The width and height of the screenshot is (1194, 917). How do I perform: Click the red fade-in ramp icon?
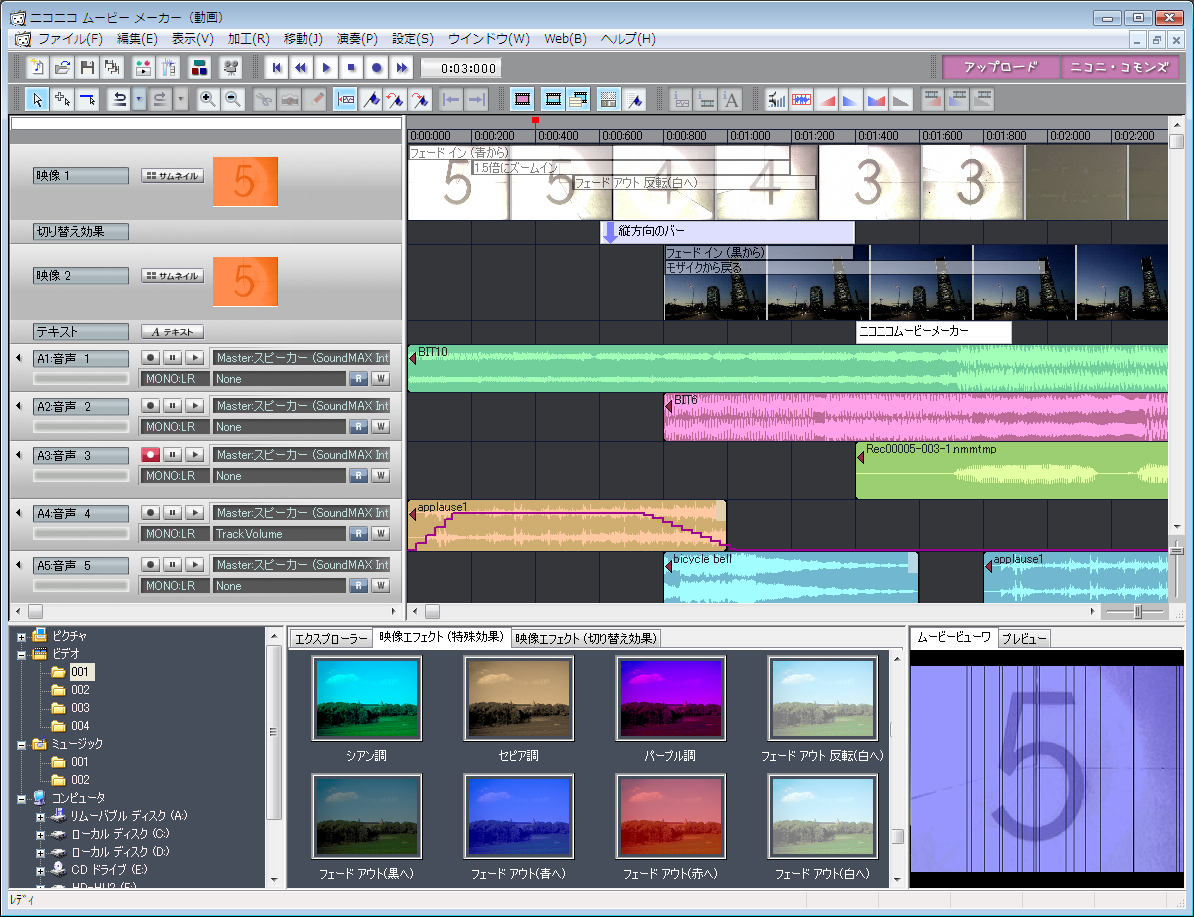(827, 99)
